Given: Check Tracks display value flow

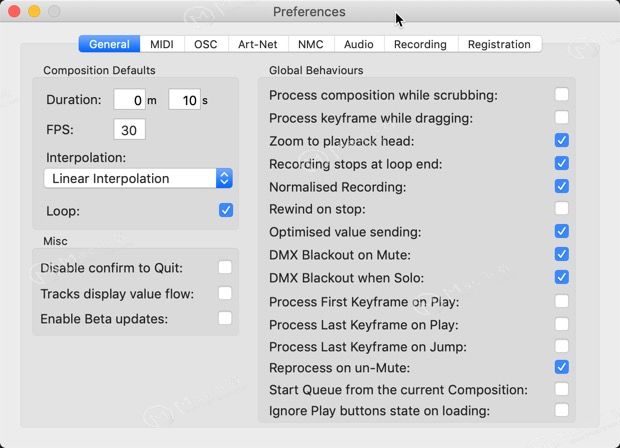Looking at the screenshot, I should [x=226, y=293].
